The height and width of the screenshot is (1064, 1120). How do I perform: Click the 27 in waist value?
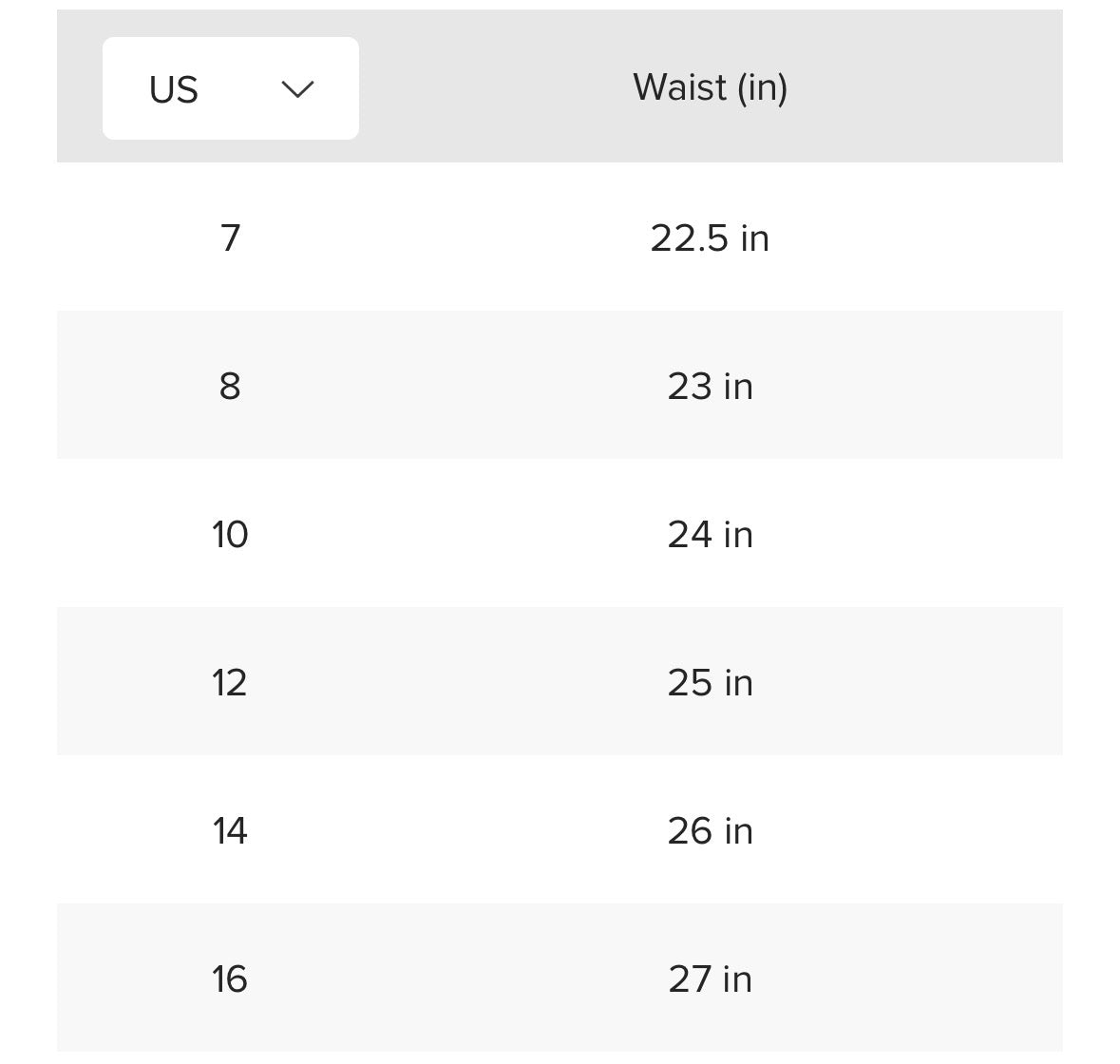click(710, 978)
